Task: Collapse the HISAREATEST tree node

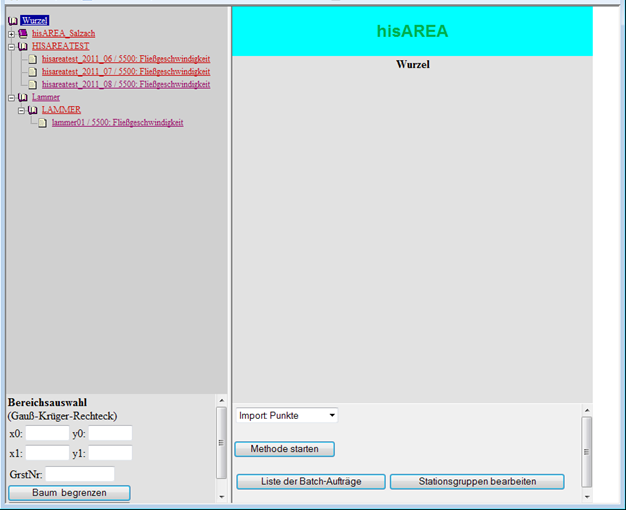Action: pyautogui.click(x=12, y=47)
